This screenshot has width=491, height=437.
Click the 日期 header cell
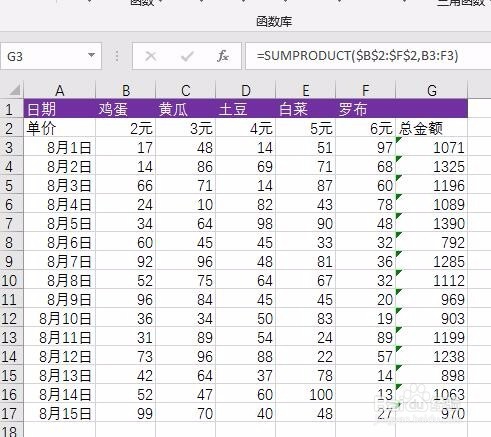60,109
